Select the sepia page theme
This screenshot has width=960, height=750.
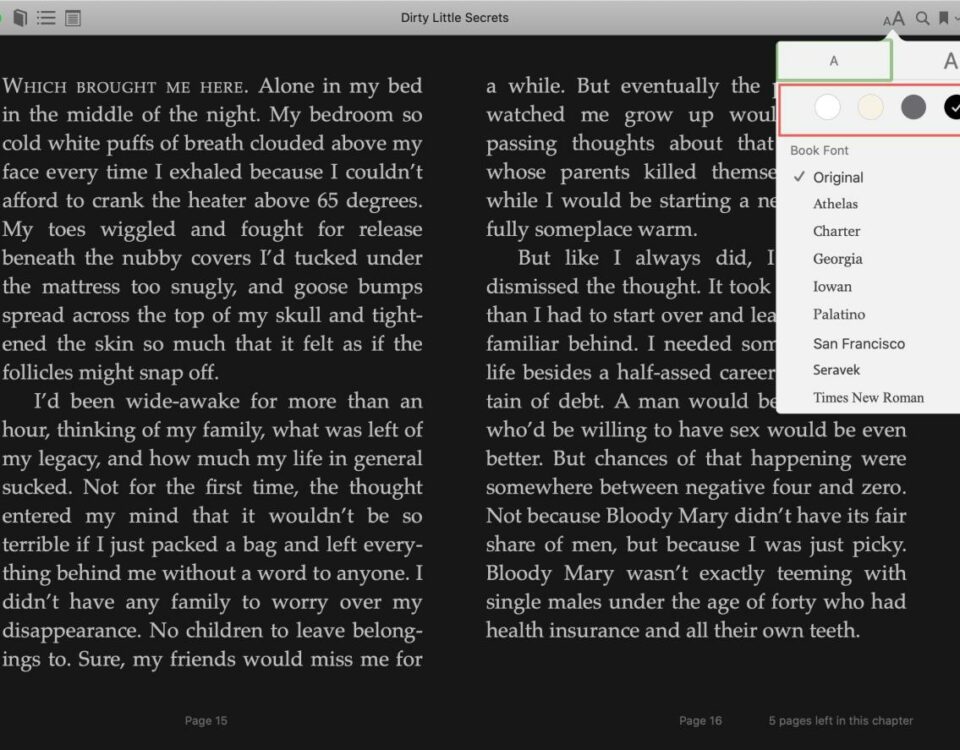coord(870,107)
